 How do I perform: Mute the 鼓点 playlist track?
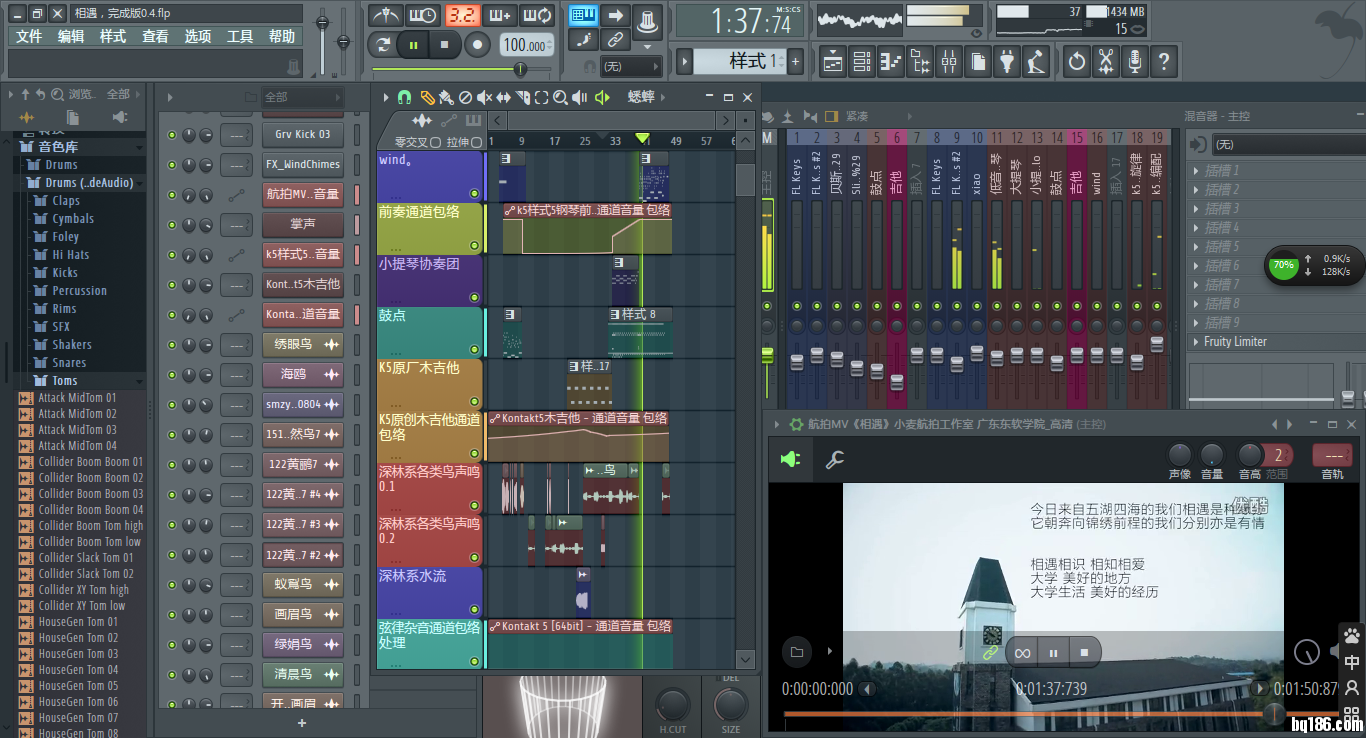pyautogui.click(x=475, y=349)
